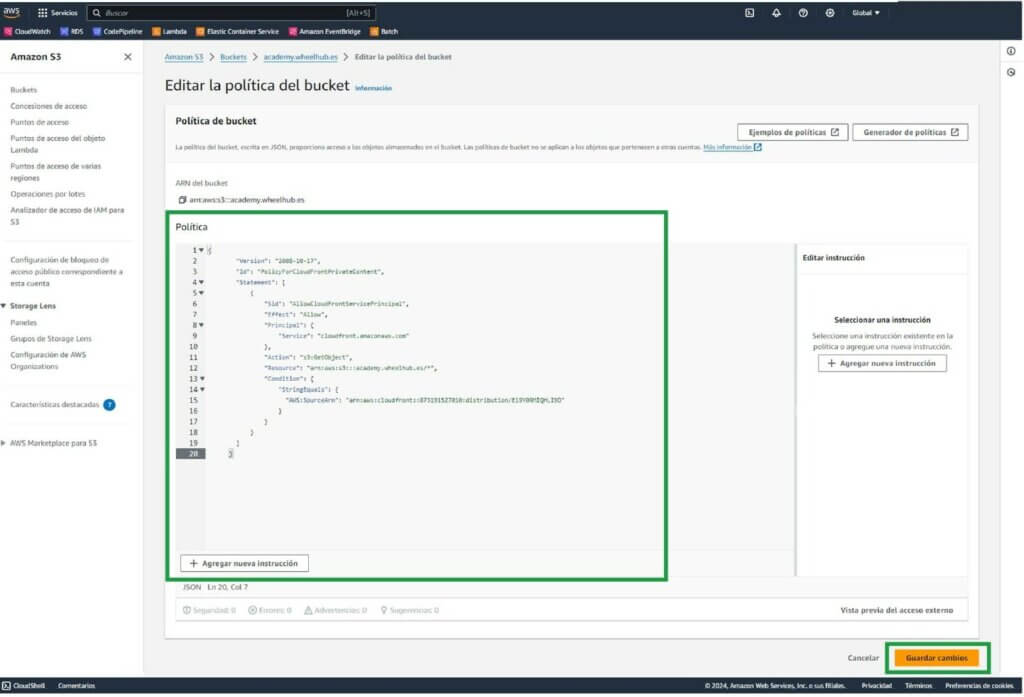The width and height of the screenshot is (1024, 697).
Task: Click in the Buscar search field
Action: click(x=230, y=13)
